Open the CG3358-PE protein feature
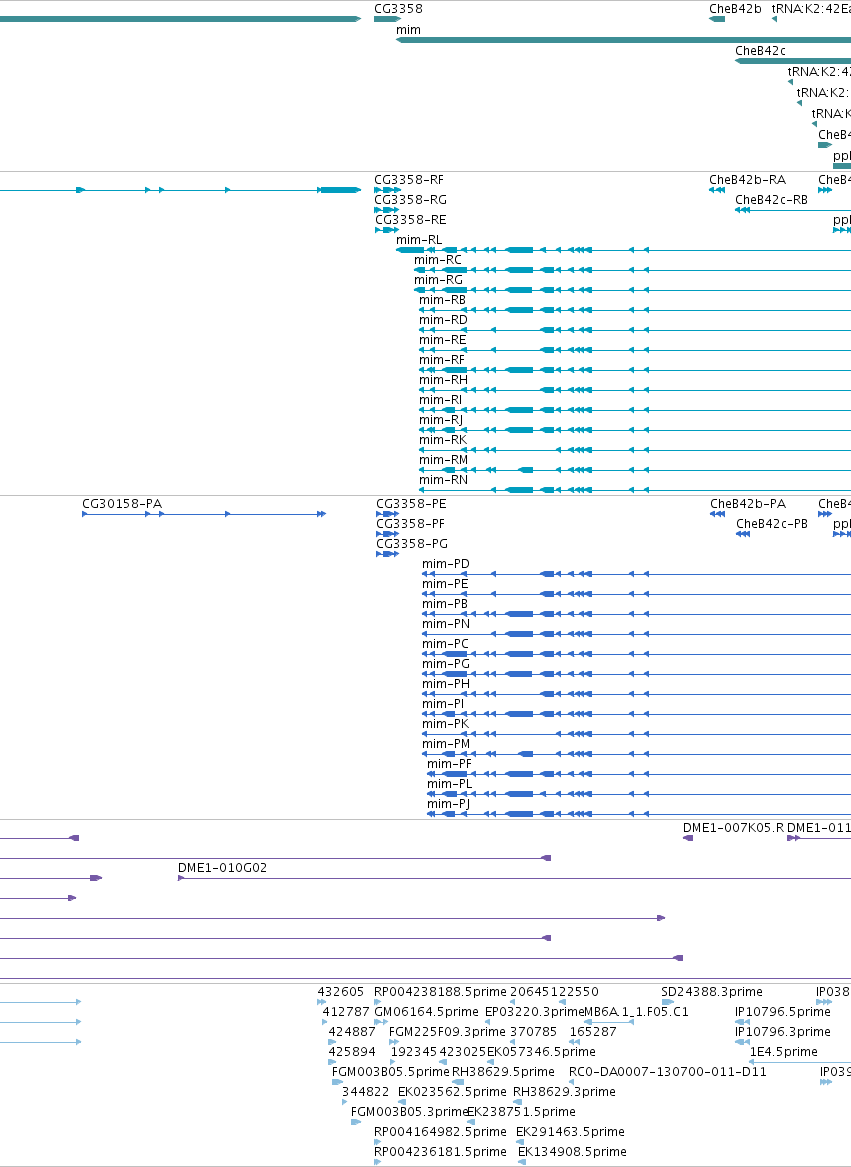The height and width of the screenshot is (1167, 851). (x=411, y=505)
